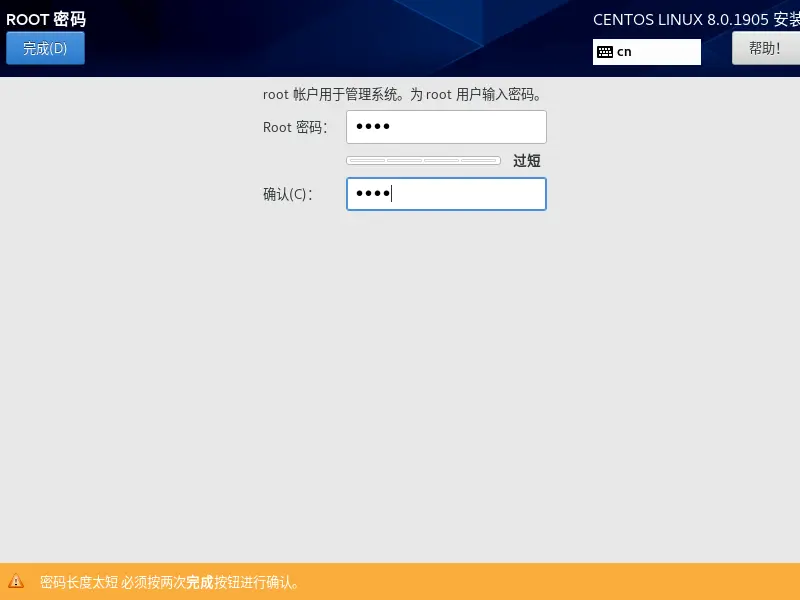The image size is (800, 600).
Task: Click the root 帐户用于管理系统 description text
Action: click(x=402, y=94)
